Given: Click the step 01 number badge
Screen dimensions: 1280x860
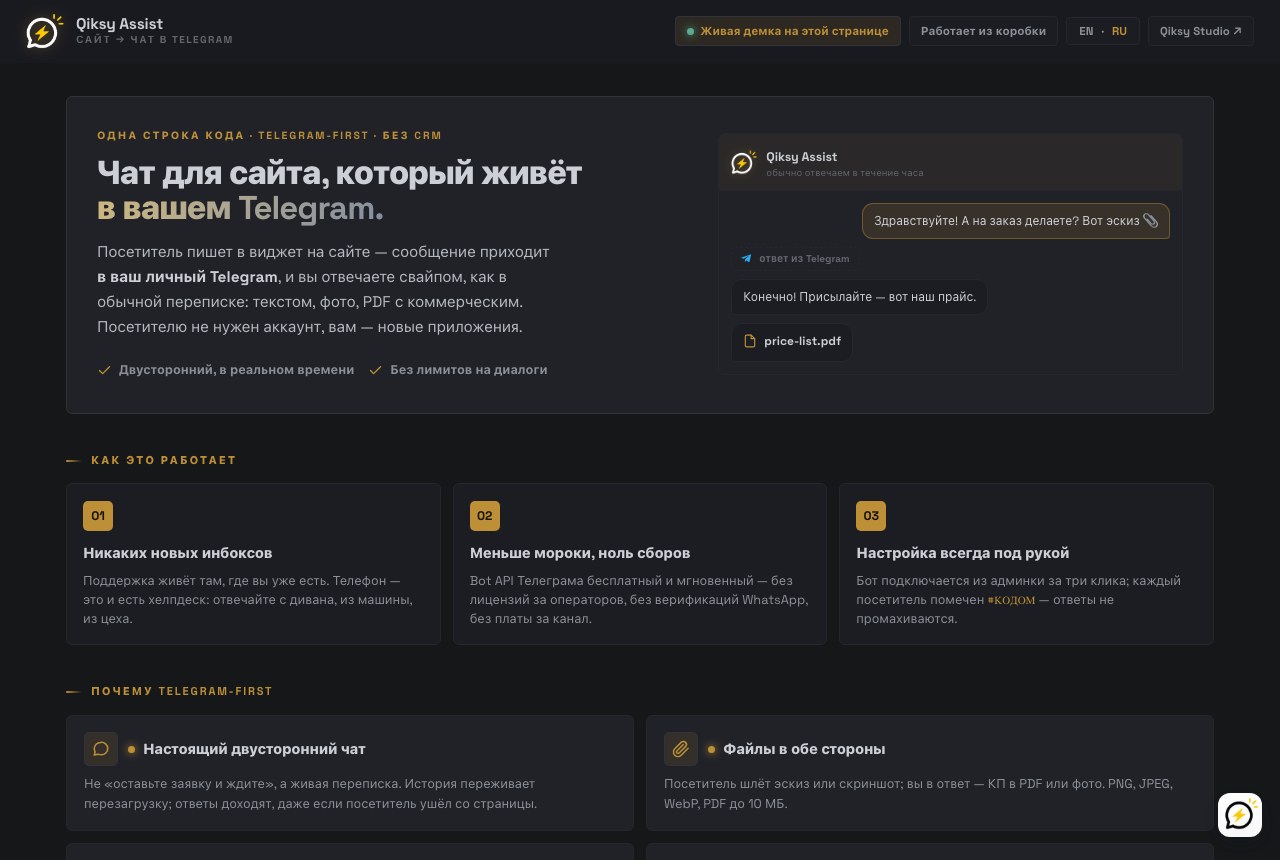Looking at the screenshot, I should (98, 516).
